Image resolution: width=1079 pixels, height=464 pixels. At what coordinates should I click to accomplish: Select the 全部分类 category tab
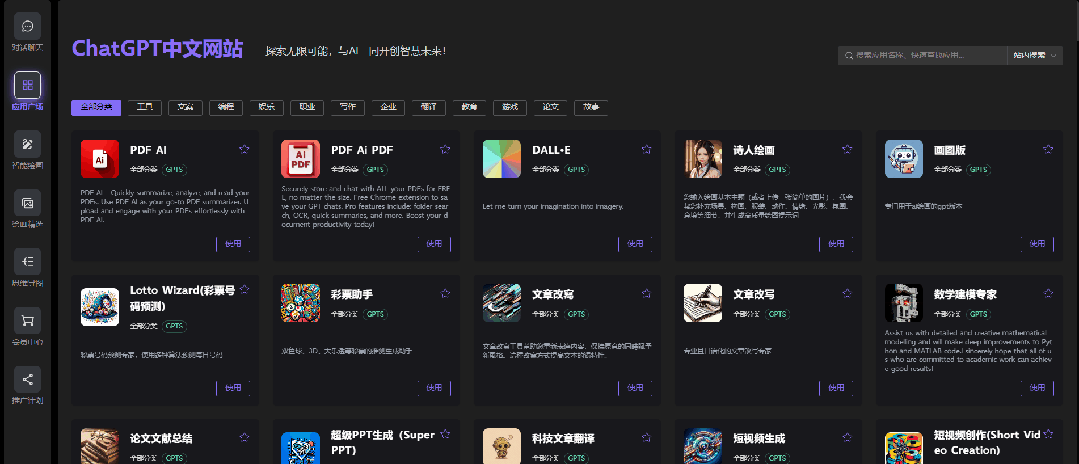pyautogui.click(x=96, y=107)
